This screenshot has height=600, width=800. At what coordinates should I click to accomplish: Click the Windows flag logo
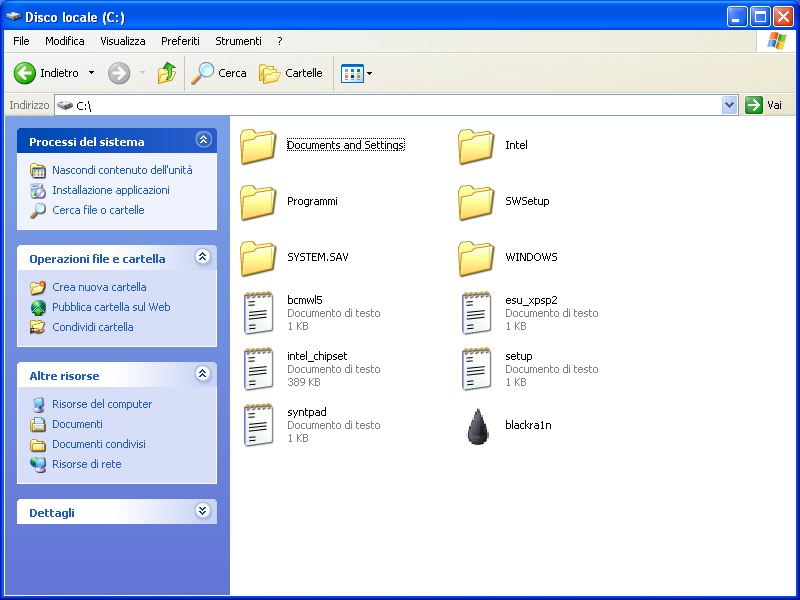tap(776, 41)
